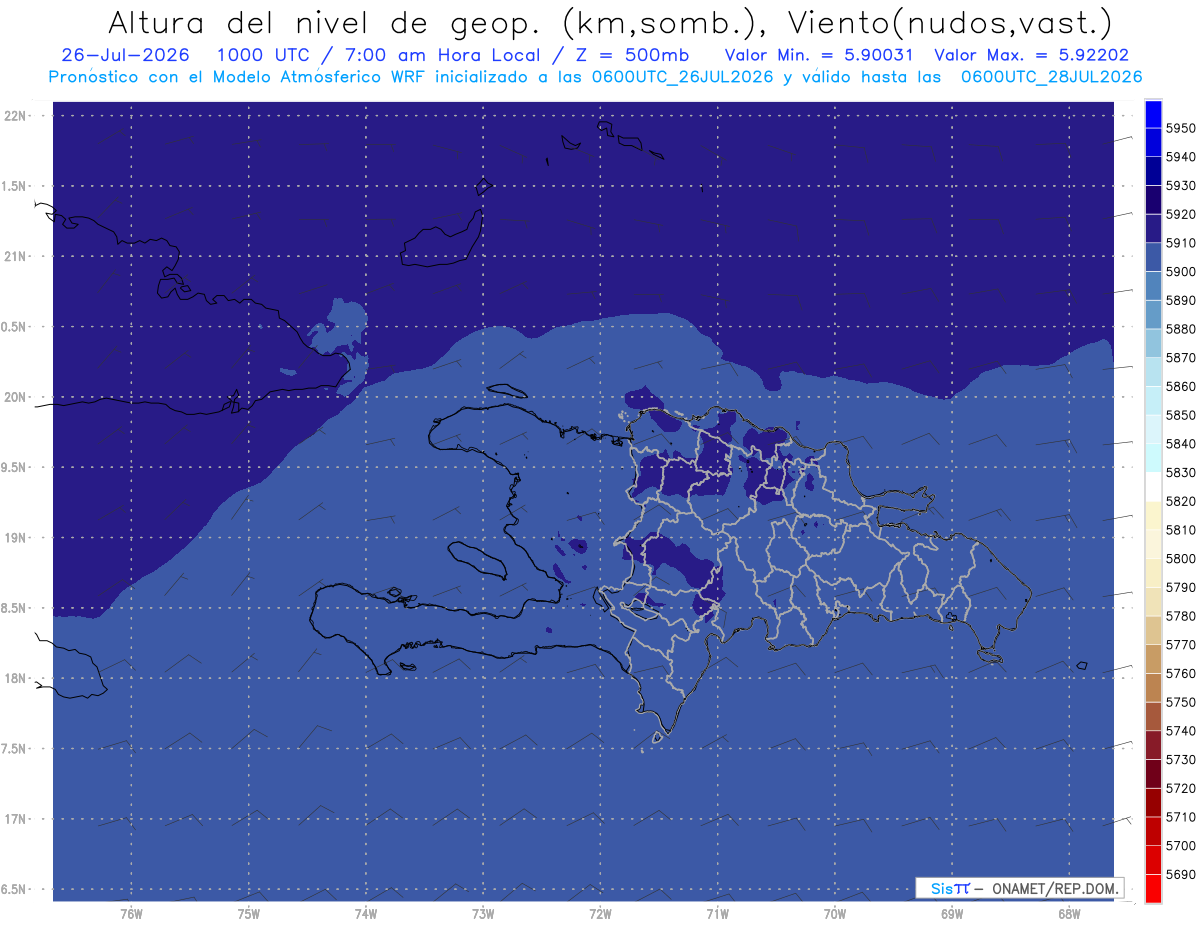Click the '69W' longitude axis label
The width and height of the screenshot is (1200, 927).
pos(952,913)
